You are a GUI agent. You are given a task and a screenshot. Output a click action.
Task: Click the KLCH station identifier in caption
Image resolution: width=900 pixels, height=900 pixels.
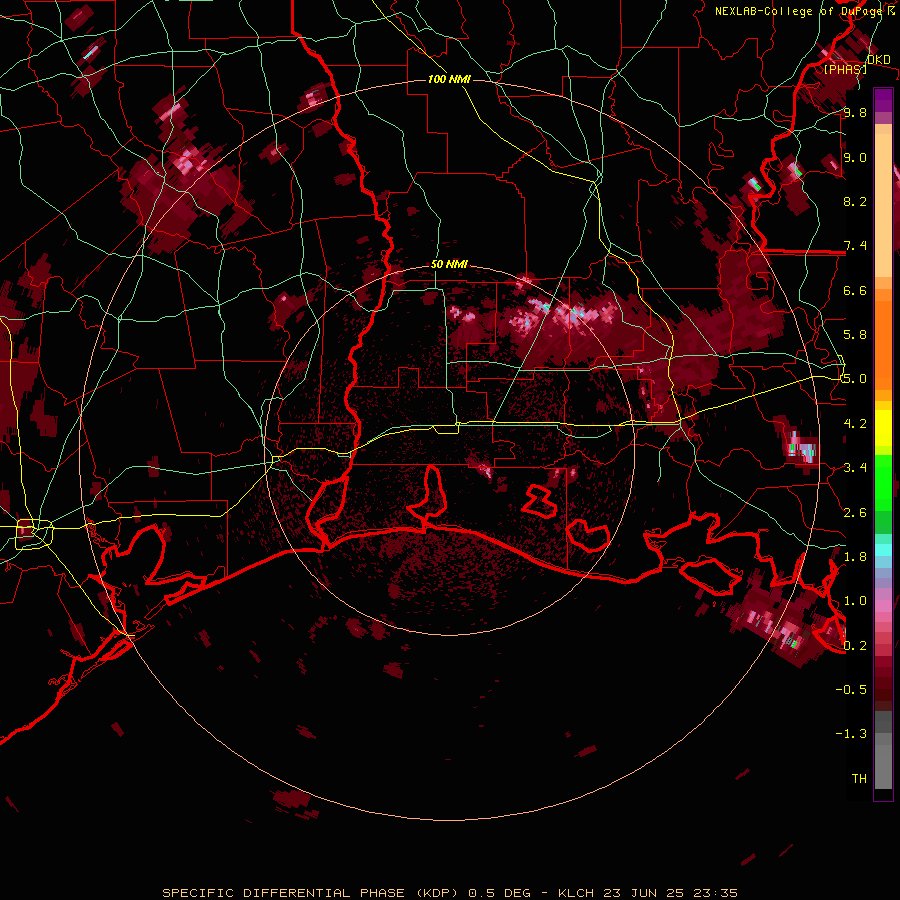576,893
